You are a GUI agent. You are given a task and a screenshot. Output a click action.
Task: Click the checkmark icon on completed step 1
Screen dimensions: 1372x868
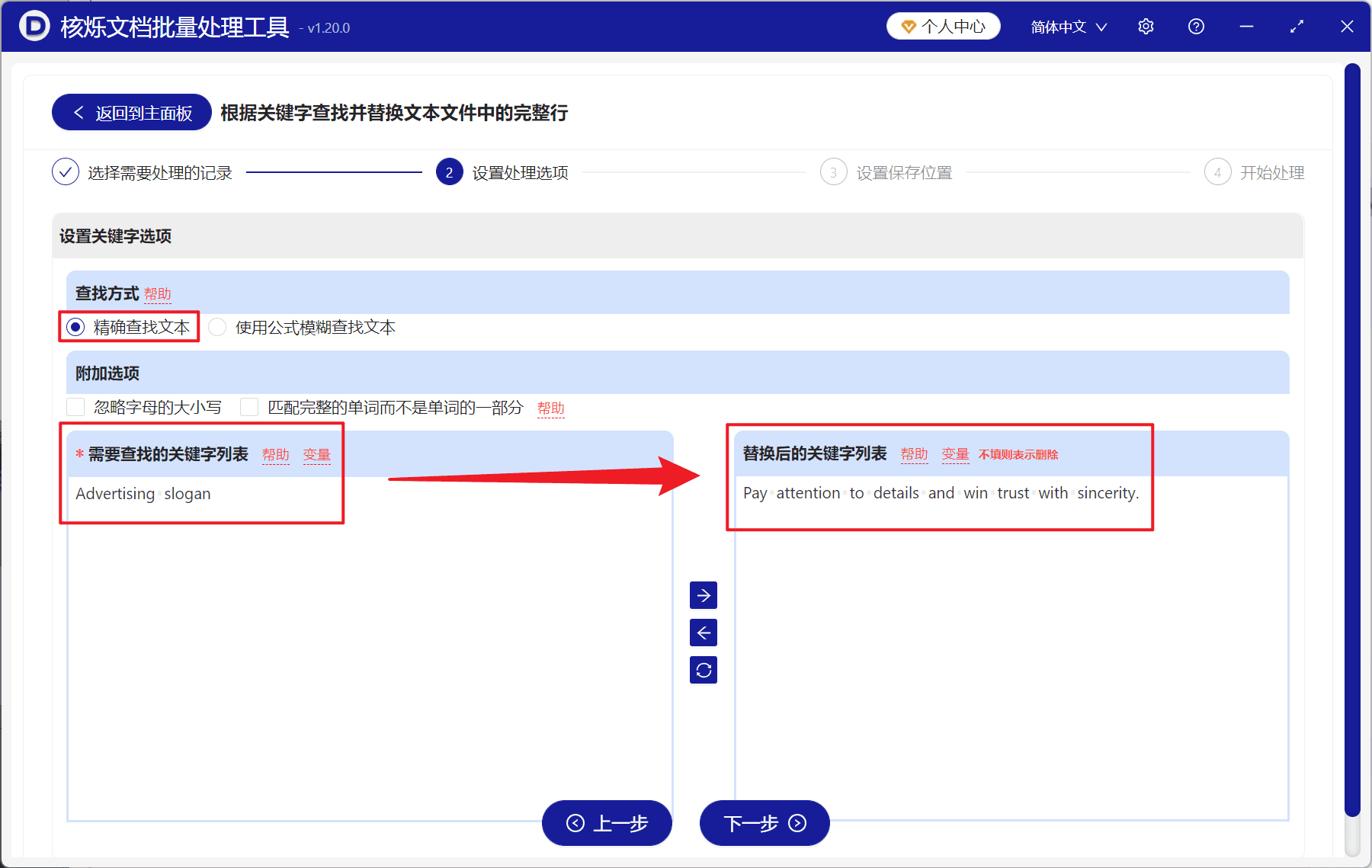pyautogui.click(x=65, y=171)
